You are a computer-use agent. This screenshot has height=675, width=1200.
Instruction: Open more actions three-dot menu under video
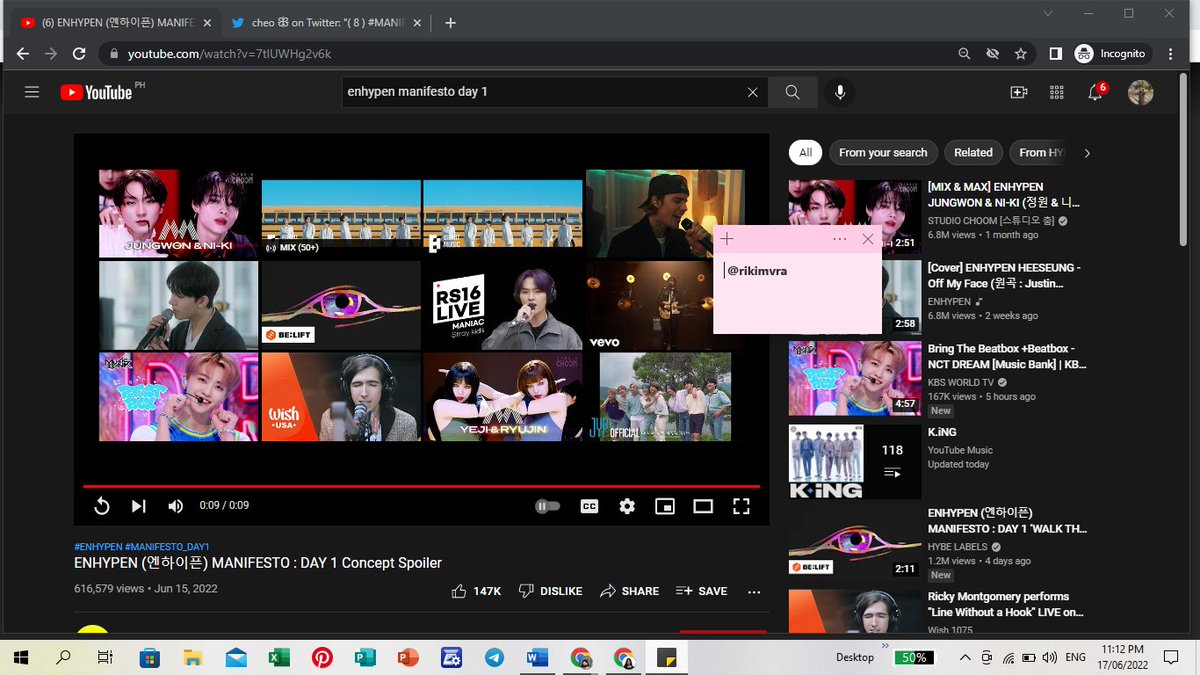[754, 591]
